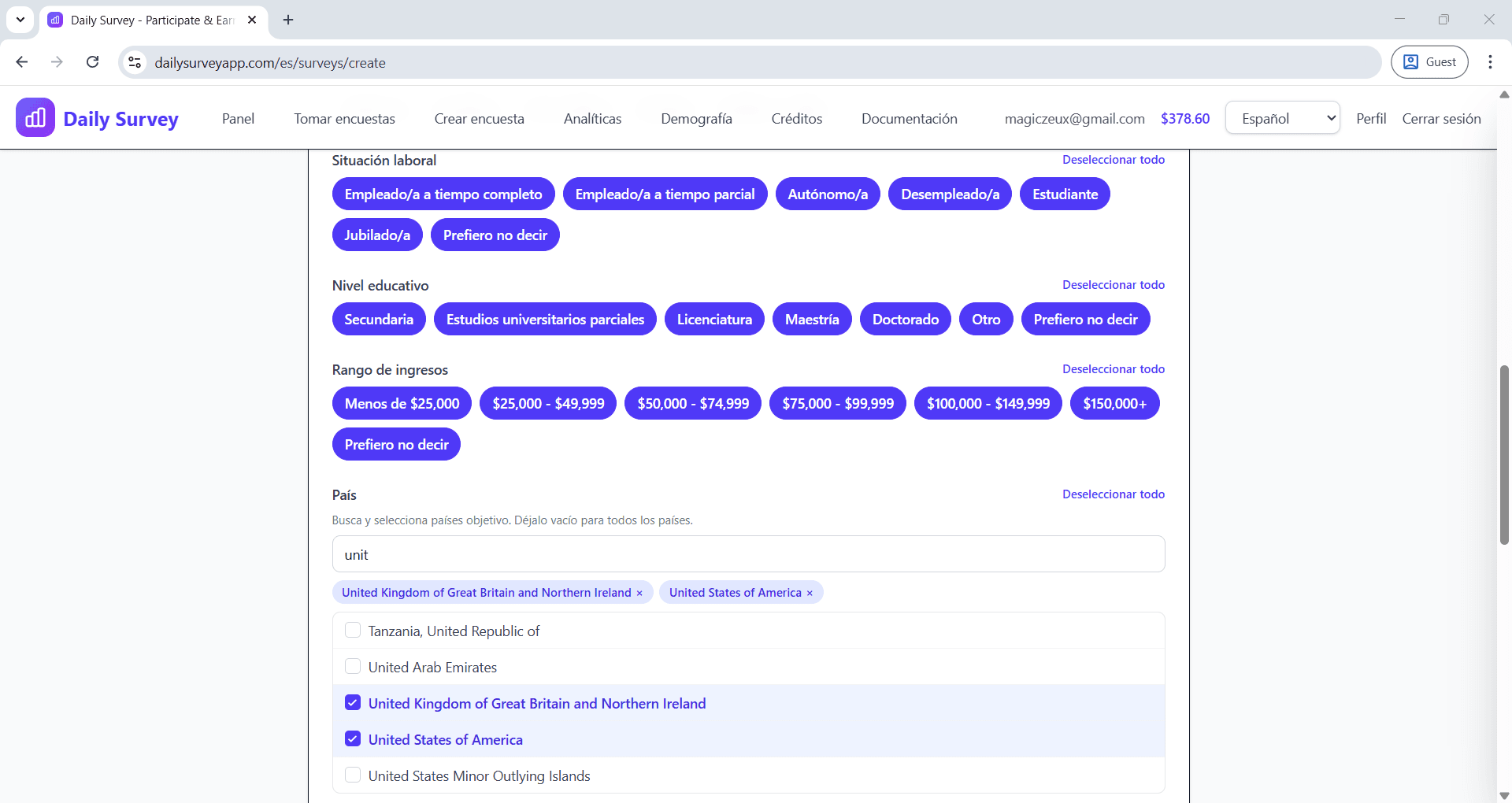This screenshot has height=803, width=1512.
Task: Click the Daily Survey logo icon
Action: pos(35,118)
